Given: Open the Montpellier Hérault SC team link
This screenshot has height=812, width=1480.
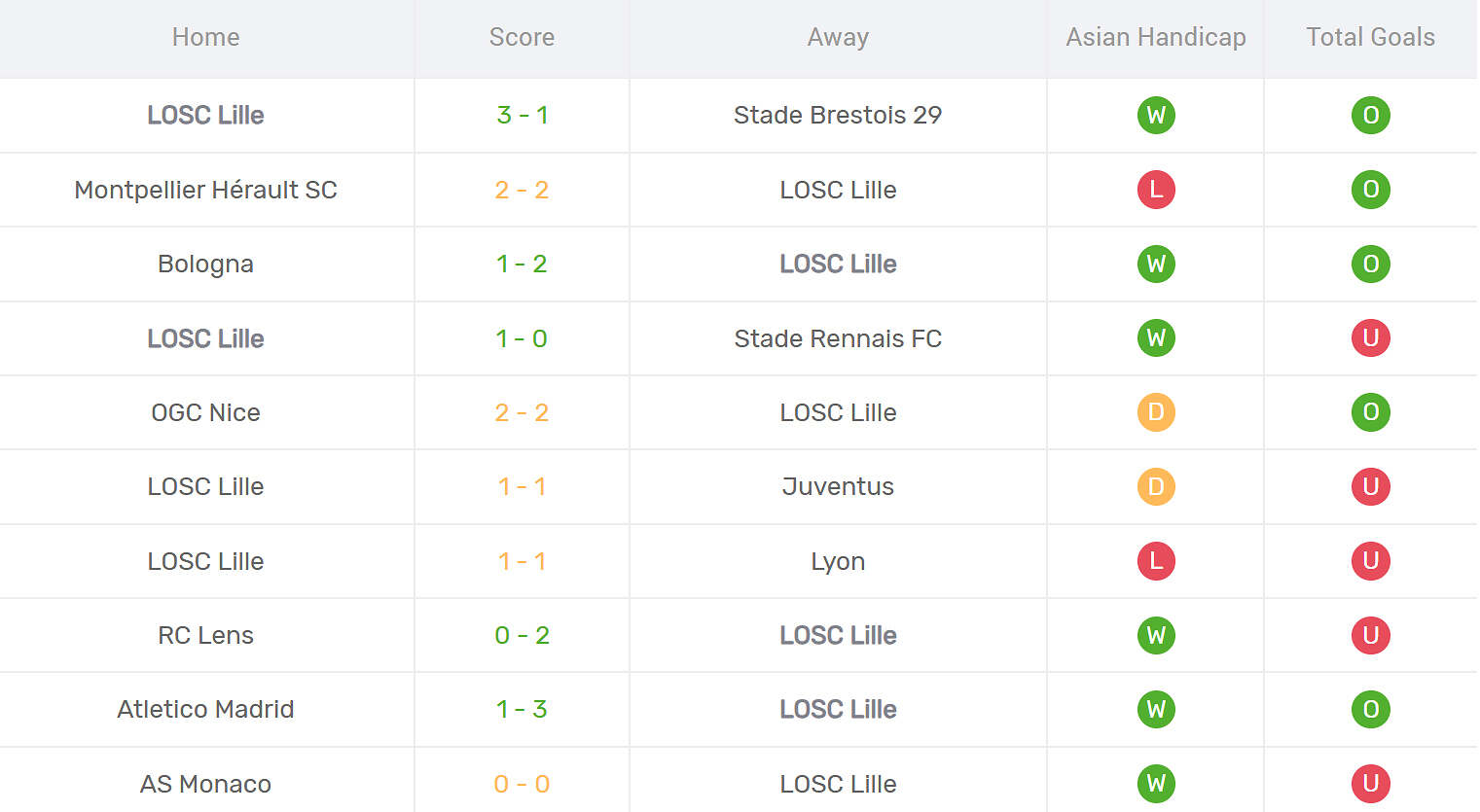Looking at the screenshot, I should point(205,190).
